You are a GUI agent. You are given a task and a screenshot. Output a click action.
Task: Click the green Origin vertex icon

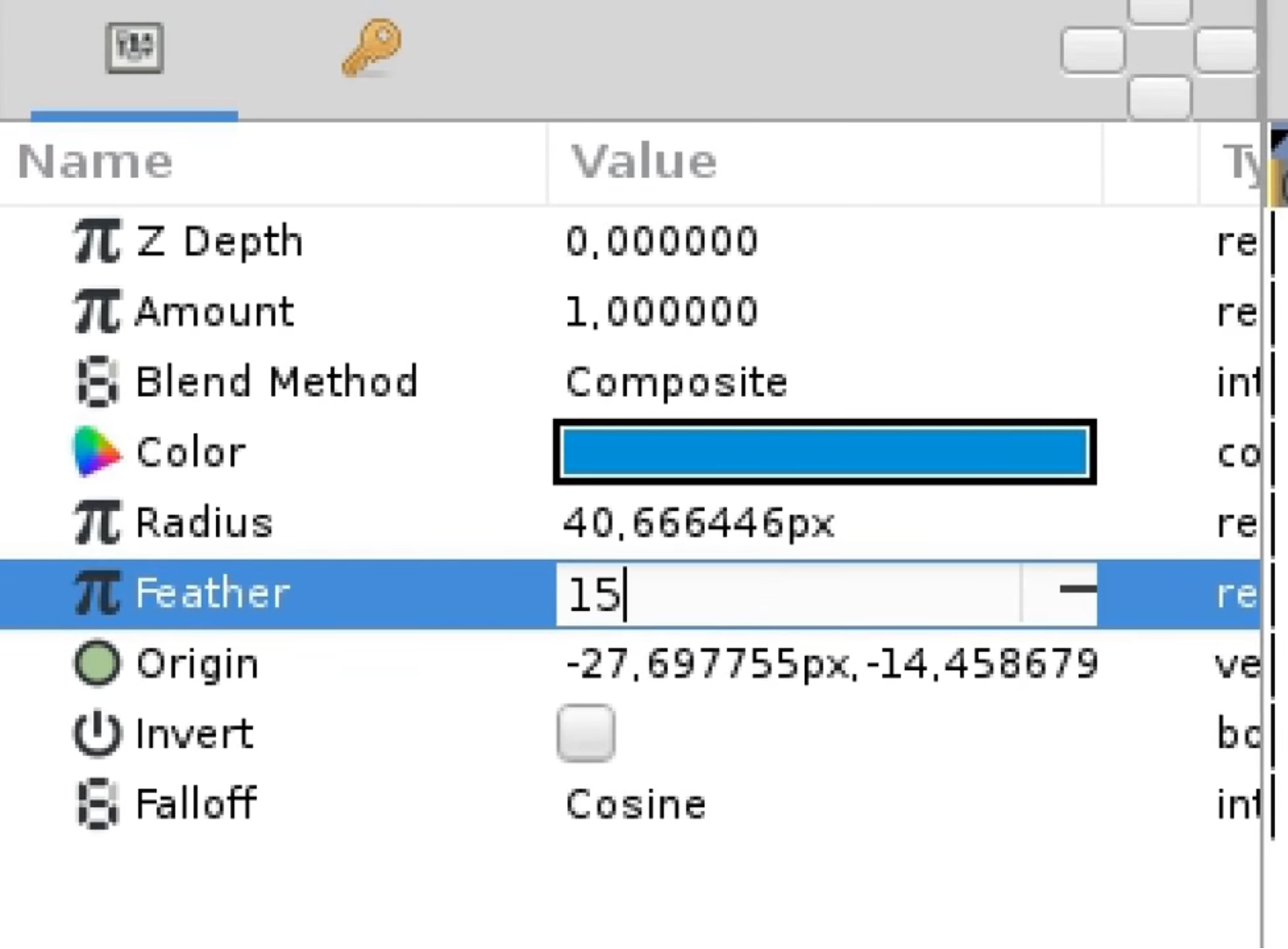97,663
